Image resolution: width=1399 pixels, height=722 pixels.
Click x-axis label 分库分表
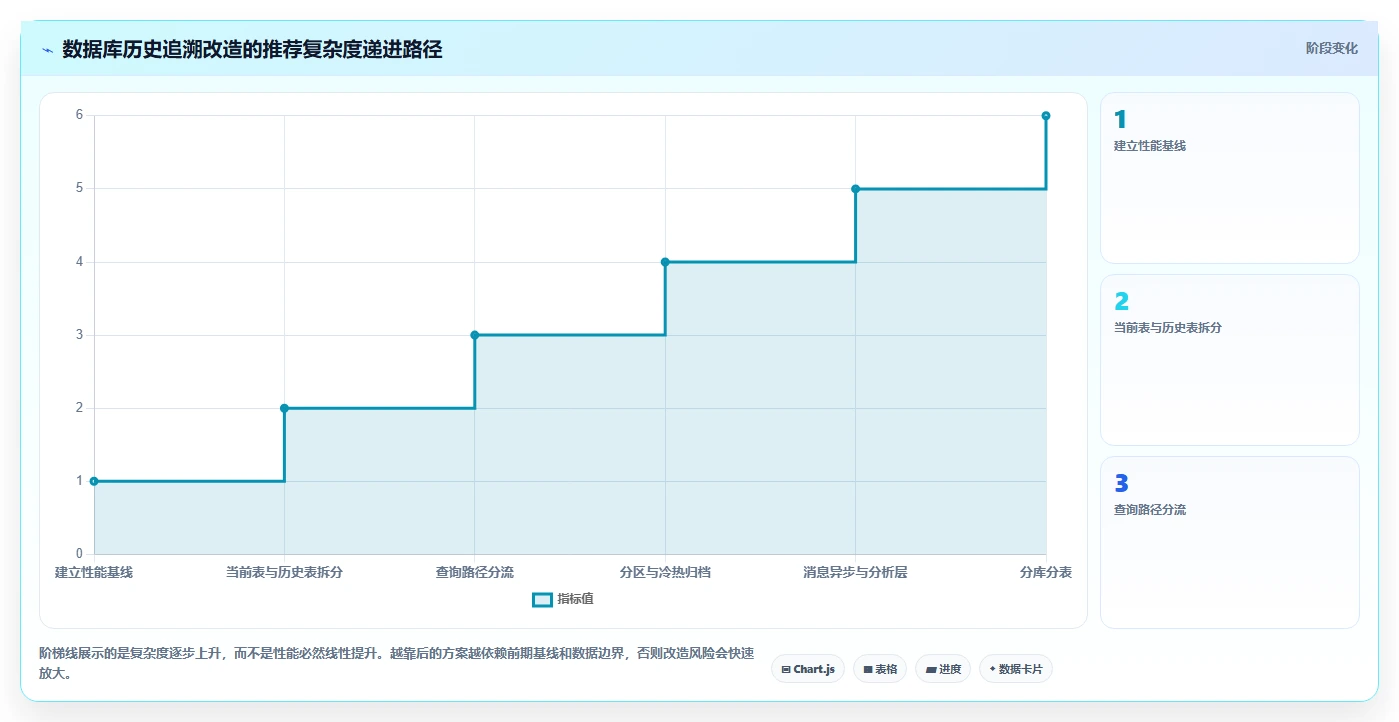point(1046,572)
